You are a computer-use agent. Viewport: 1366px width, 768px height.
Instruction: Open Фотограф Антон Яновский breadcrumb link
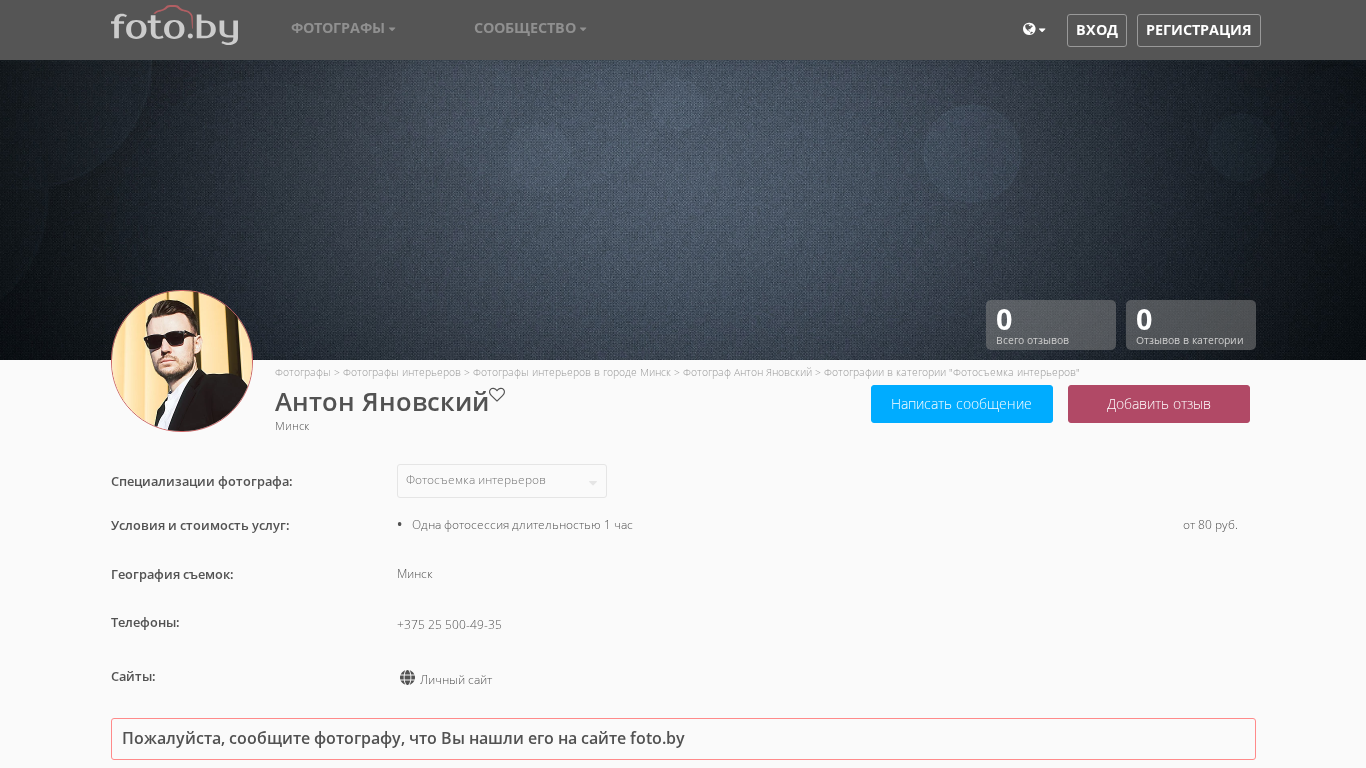click(747, 372)
